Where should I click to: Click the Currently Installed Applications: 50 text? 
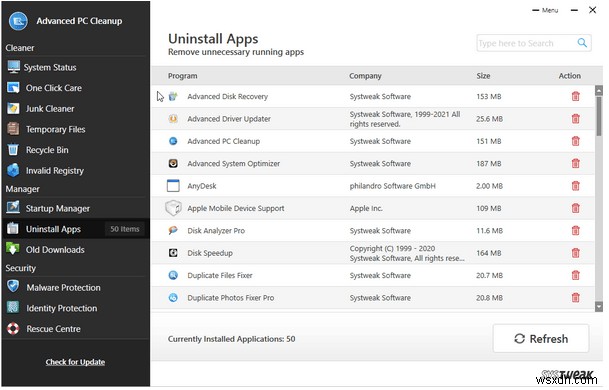click(231, 339)
